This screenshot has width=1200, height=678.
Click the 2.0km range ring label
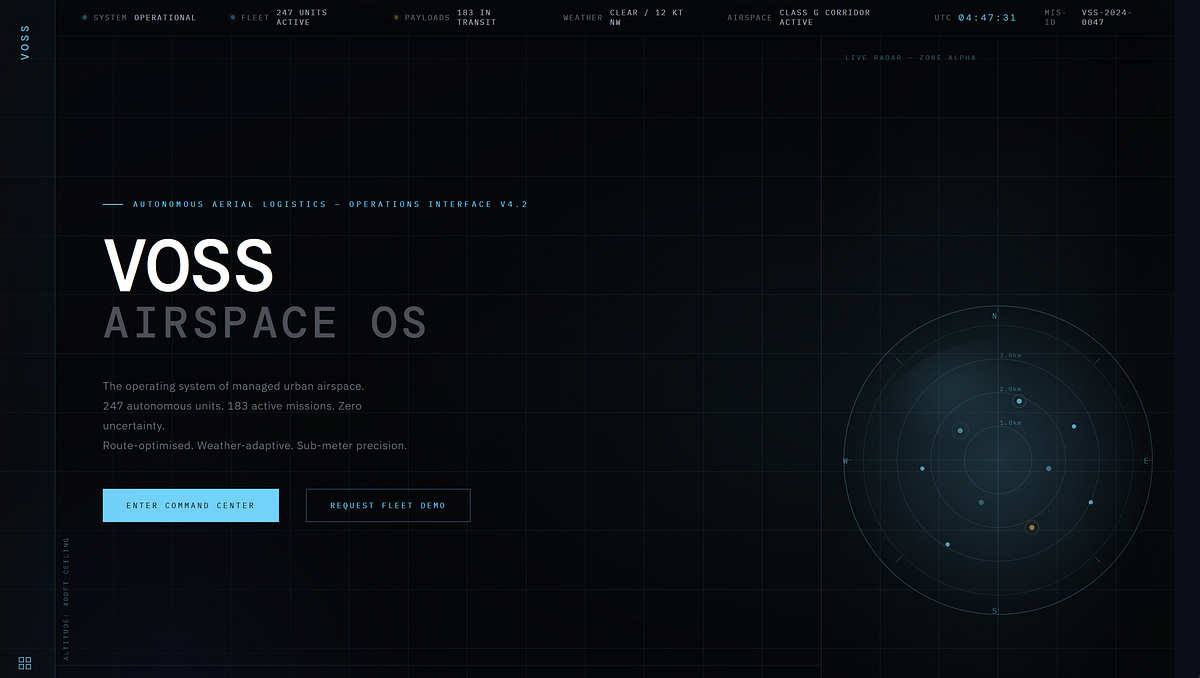pos(1010,389)
